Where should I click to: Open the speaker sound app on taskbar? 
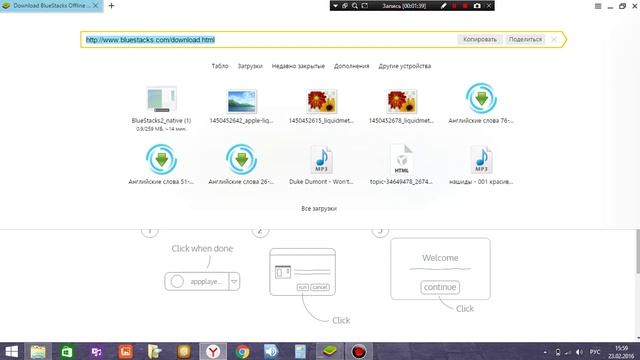point(271,351)
